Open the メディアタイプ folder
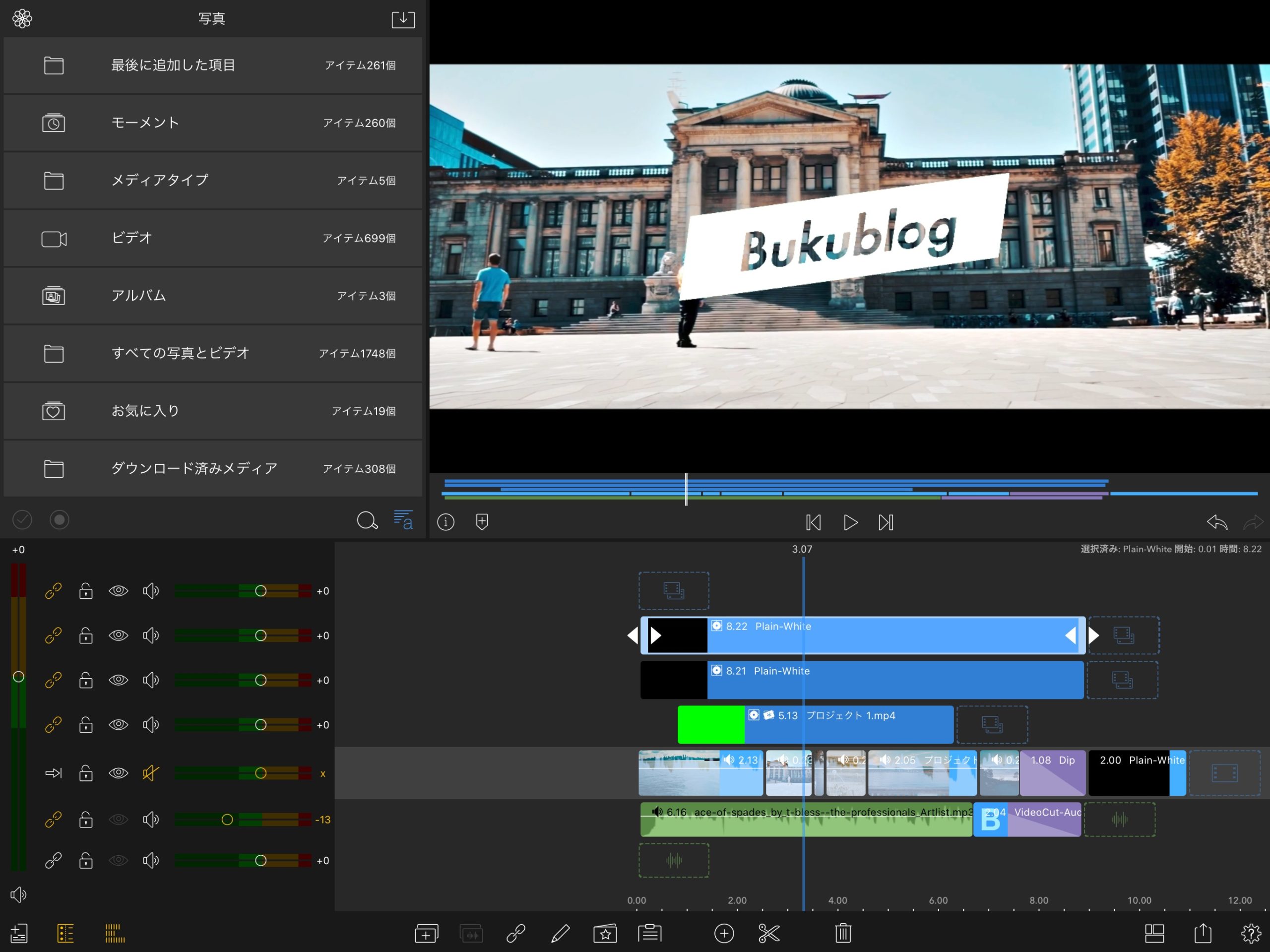The width and height of the screenshot is (1270, 952). pyautogui.click(x=213, y=180)
